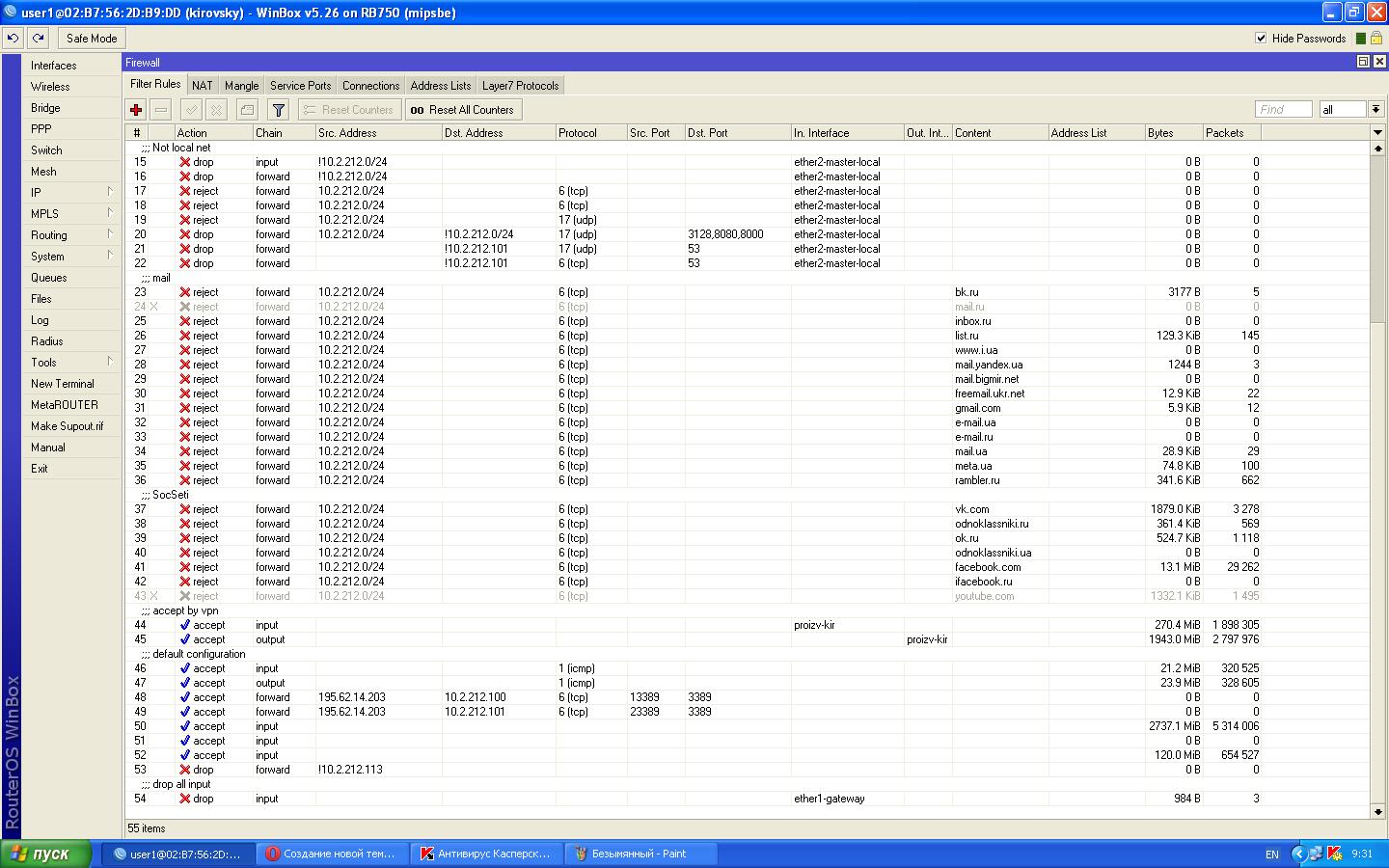Expand the IP submenu in sidebar
1389x868 pixels.
point(71,193)
